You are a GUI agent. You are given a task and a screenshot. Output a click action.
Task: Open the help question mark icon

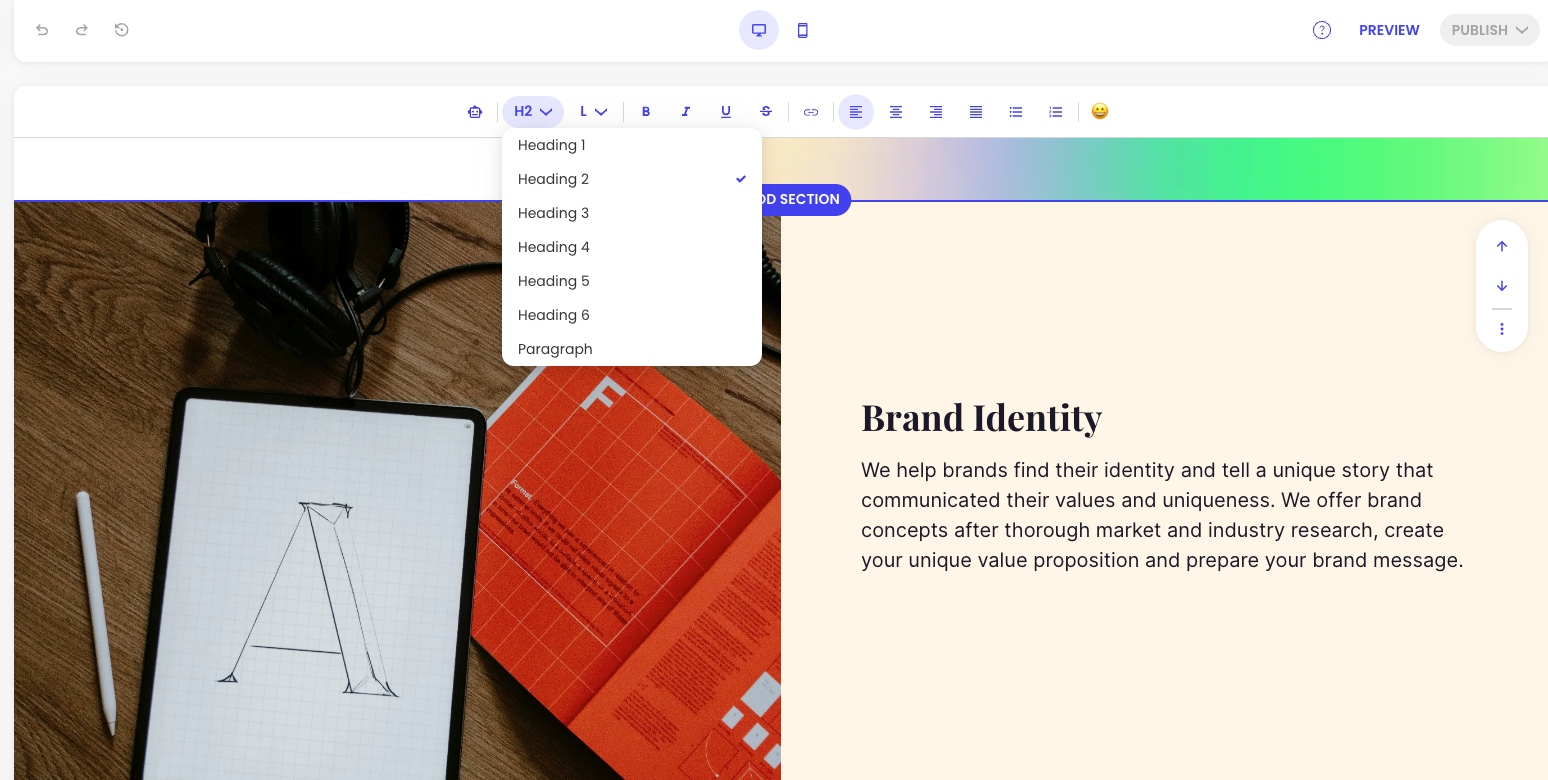click(x=1322, y=30)
